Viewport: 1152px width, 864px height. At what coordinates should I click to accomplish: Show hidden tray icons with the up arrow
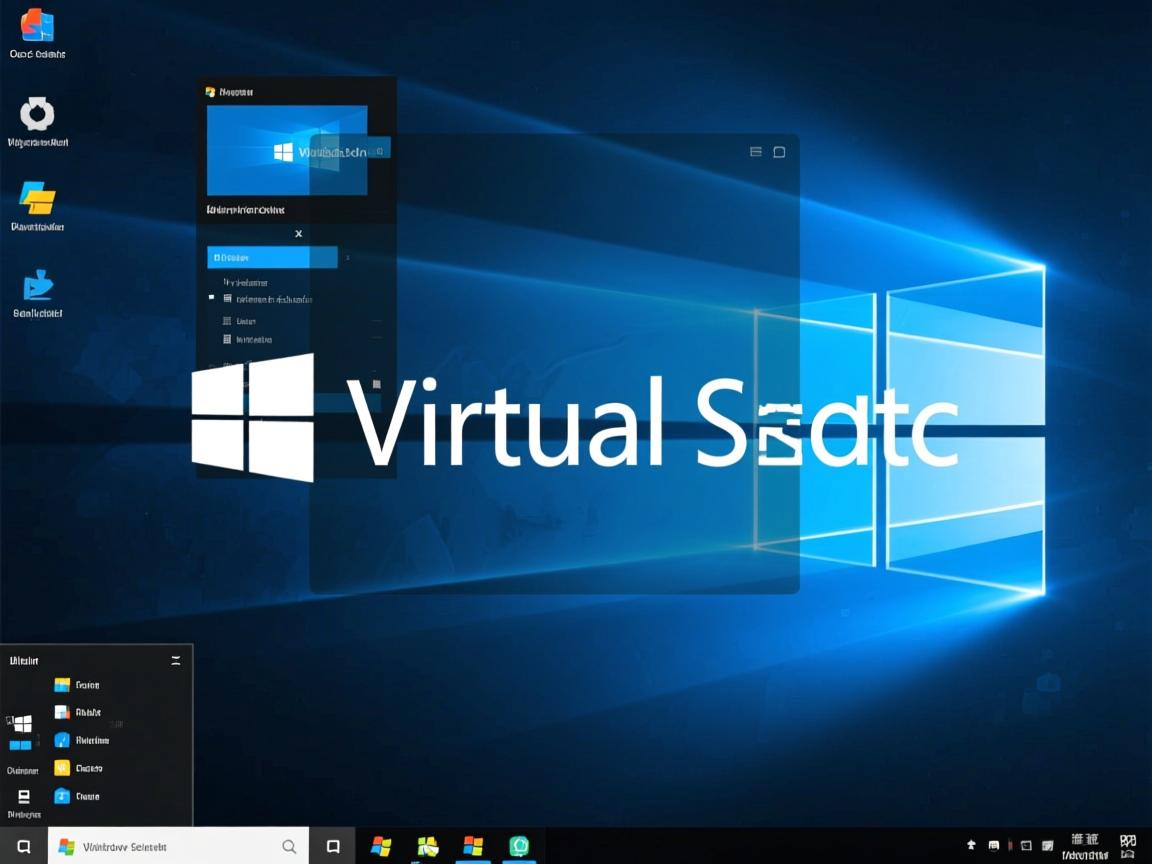point(971,844)
